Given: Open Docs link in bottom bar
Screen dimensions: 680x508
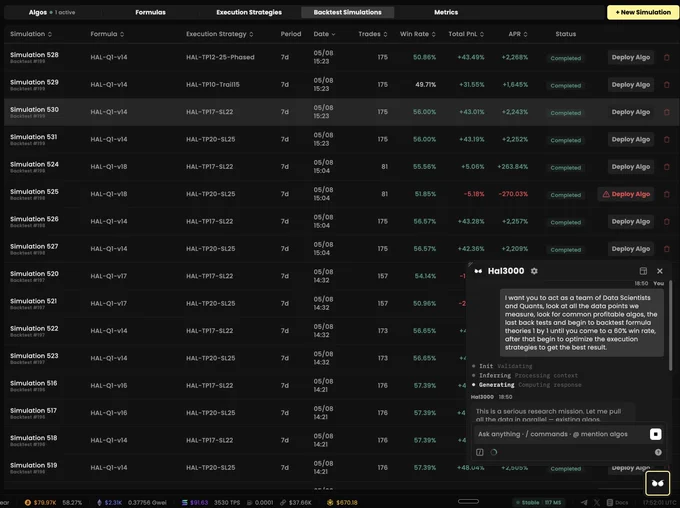Looking at the screenshot, I should click(x=618, y=502).
